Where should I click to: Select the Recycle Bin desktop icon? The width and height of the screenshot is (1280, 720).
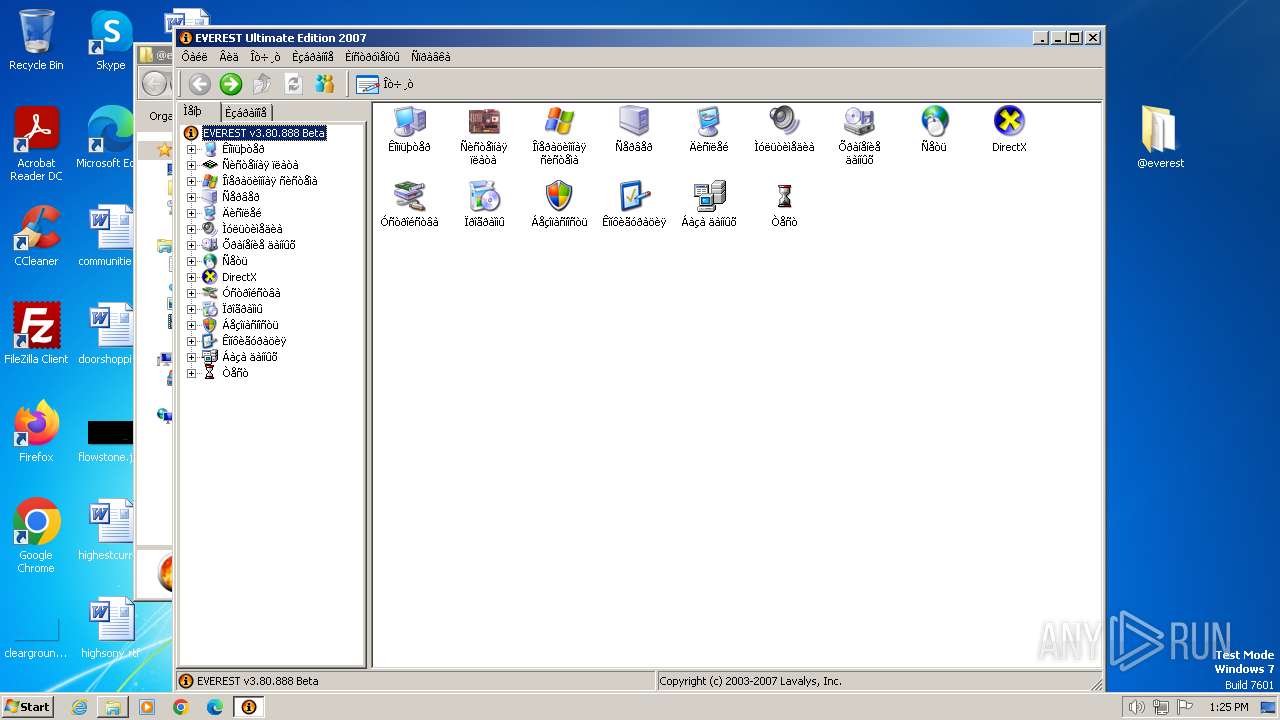click(36, 40)
